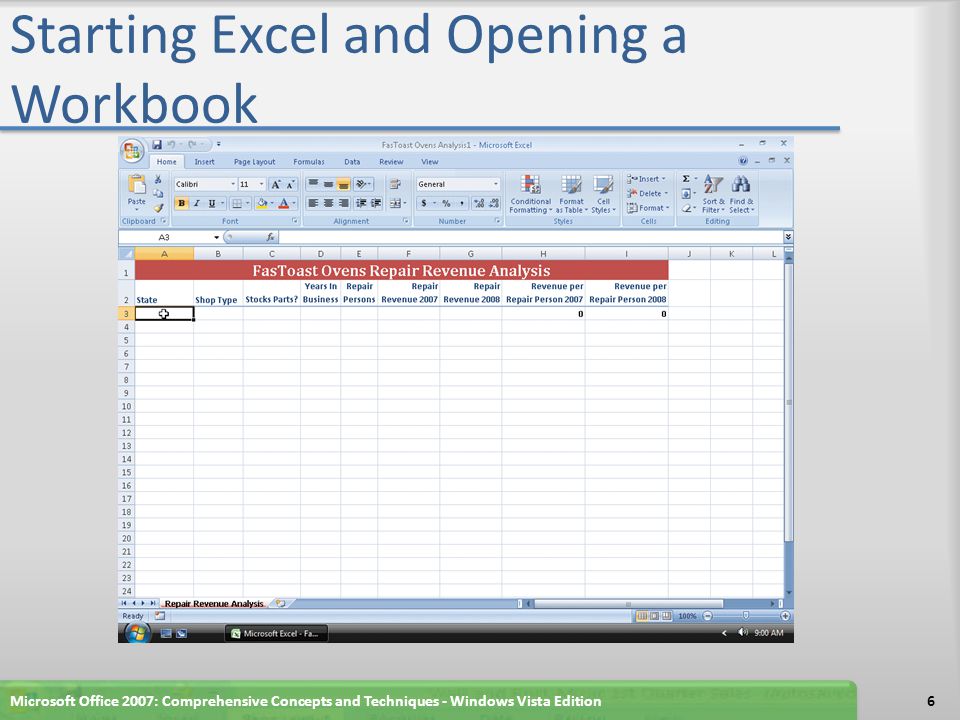Apply comma style number format
This screenshot has height=720, width=960.
pyautogui.click(x=461, y=203)
